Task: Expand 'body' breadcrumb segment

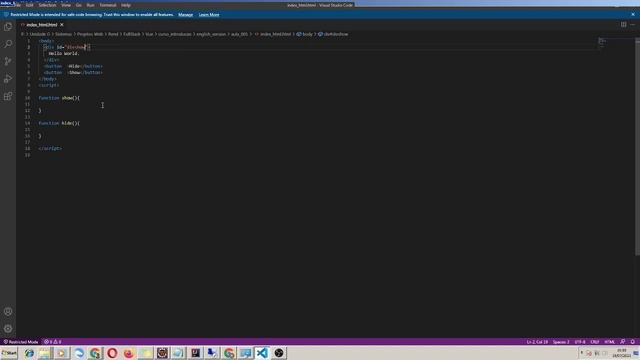Action: pyautogui.click(x=304, y=34)
